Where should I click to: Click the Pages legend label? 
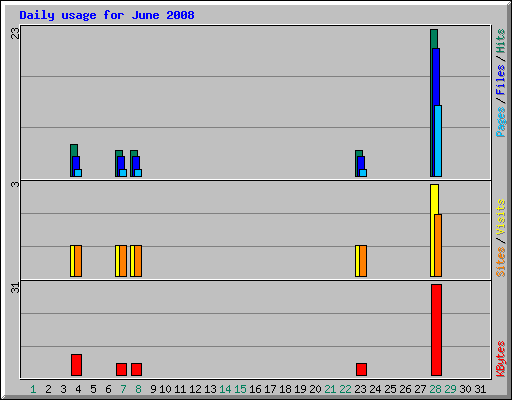500,122
